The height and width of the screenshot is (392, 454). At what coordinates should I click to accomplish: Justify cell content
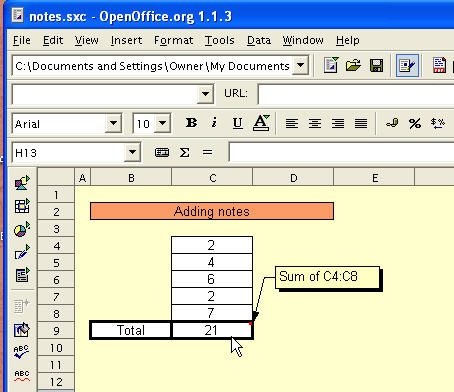(361, 123)
